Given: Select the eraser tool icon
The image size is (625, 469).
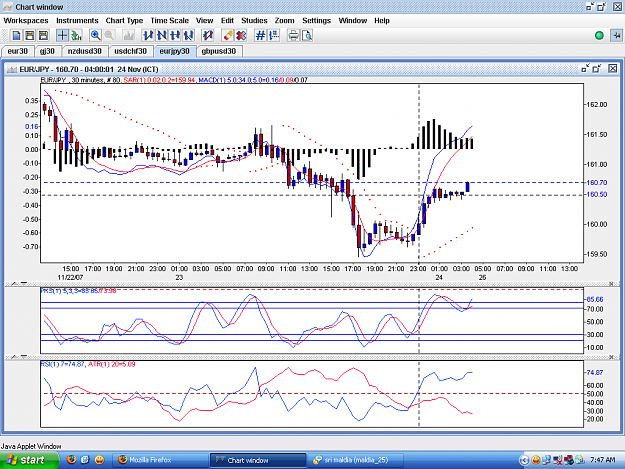Looking at the screenshot, I should [x=228, y=36].
